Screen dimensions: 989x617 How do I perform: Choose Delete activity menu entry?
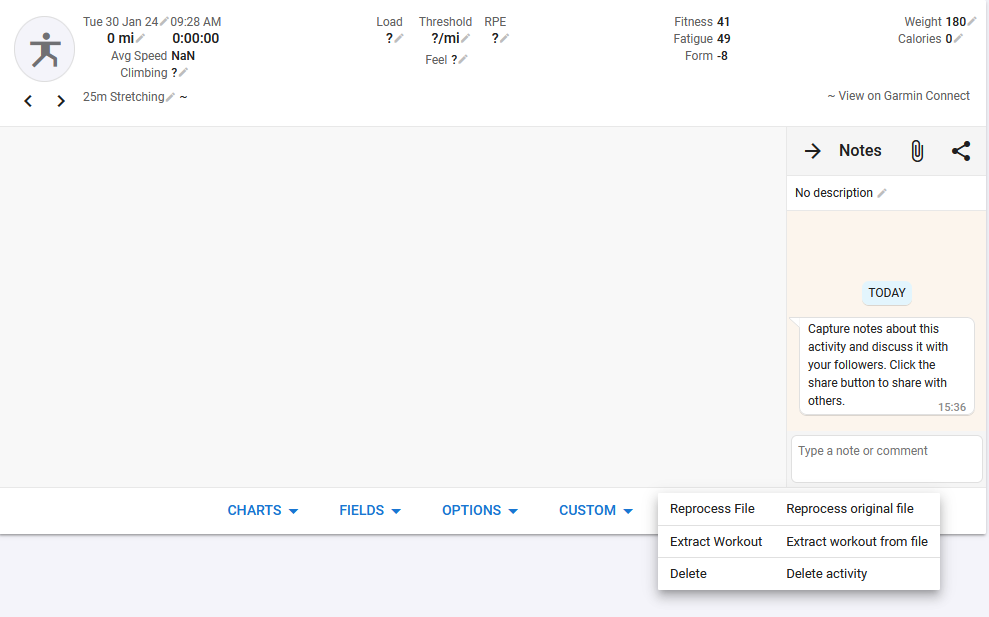(799, 574)
